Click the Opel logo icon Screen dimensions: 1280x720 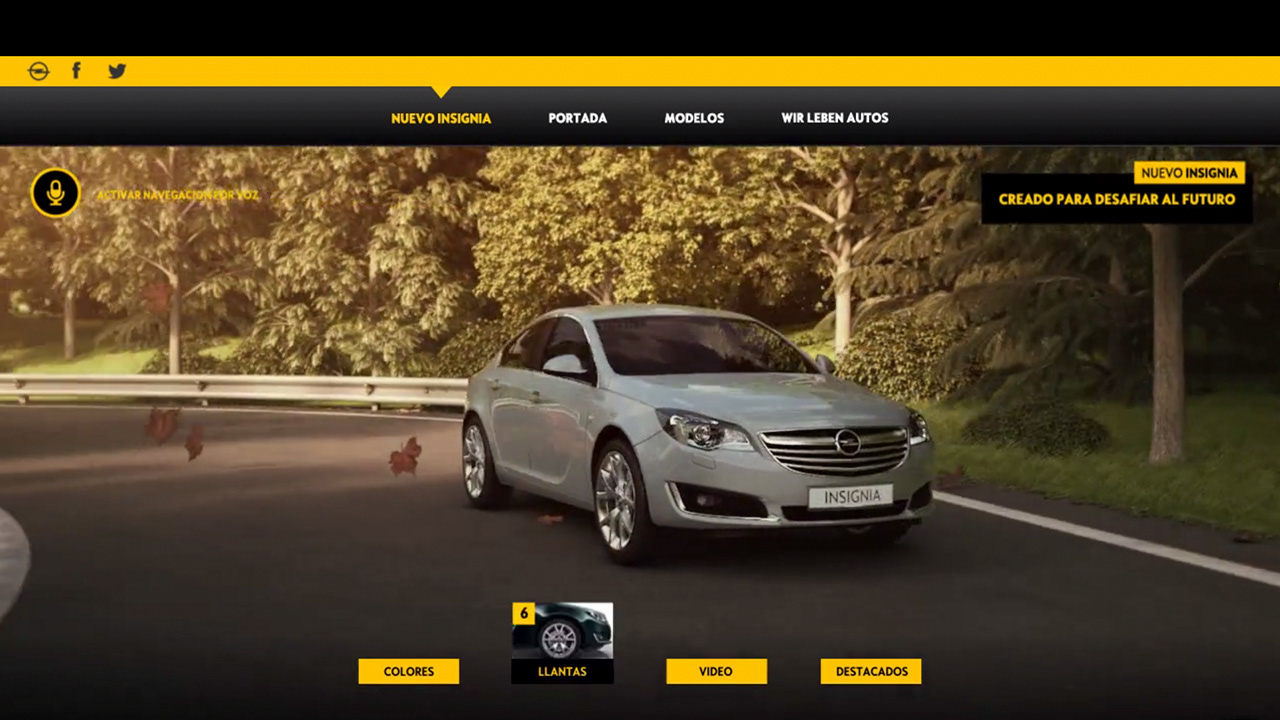pyautogui.click(x=38, y=71)
